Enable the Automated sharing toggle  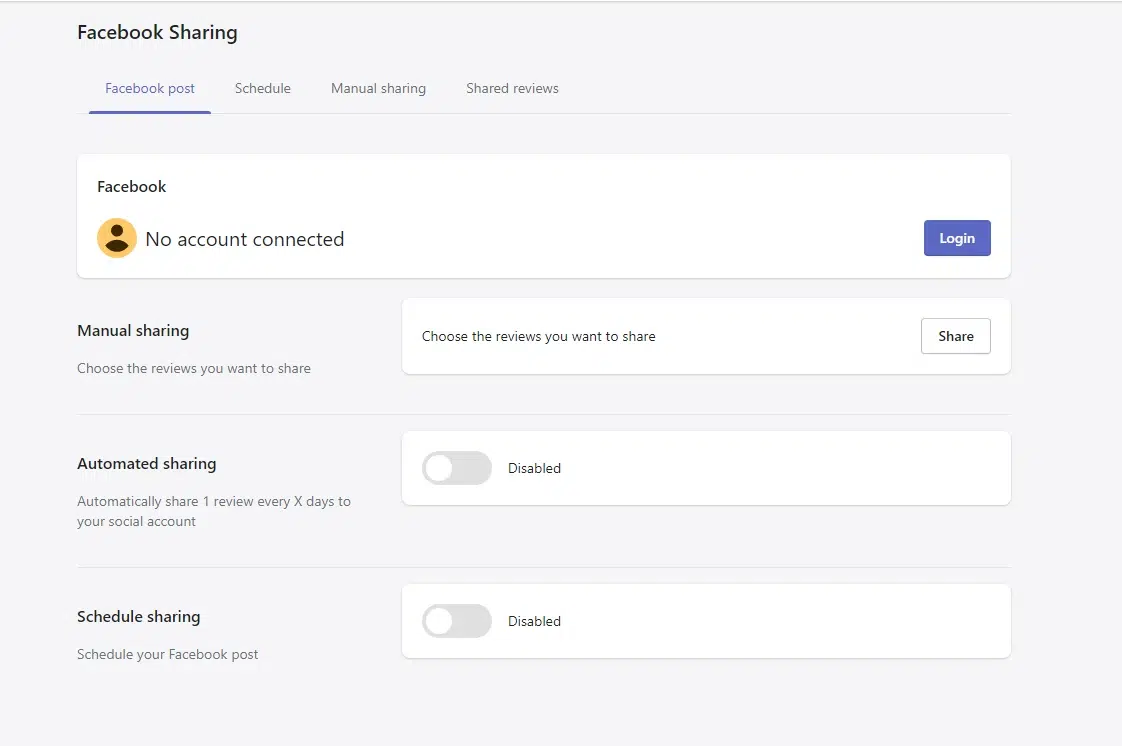[456, 468]
